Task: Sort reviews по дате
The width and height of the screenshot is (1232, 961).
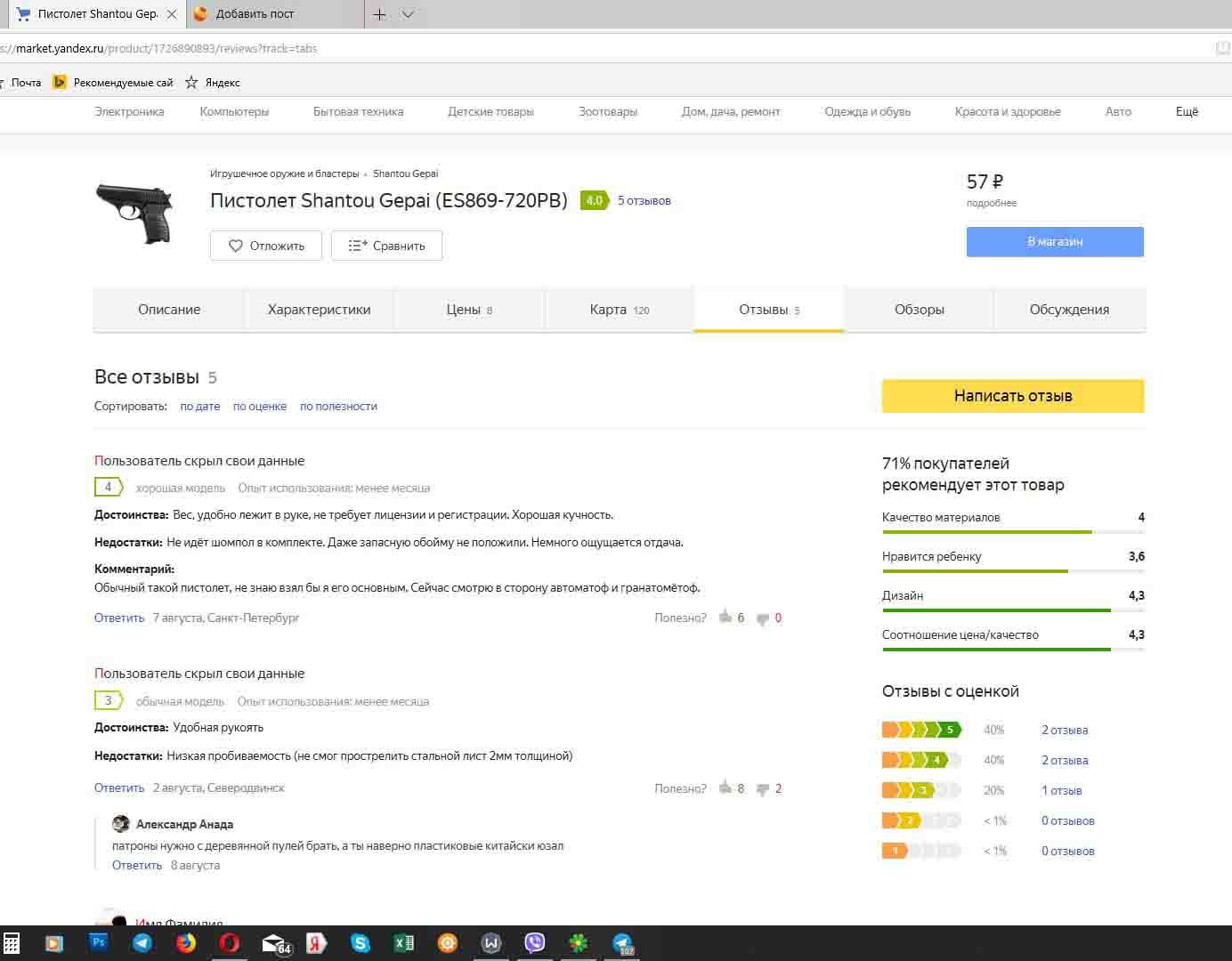Action: pos(199,407)
